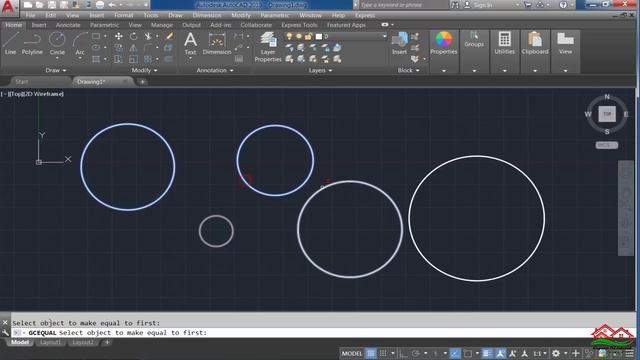
Task: Click the Hatch tool in Draw panel
Action: point(96,59)
